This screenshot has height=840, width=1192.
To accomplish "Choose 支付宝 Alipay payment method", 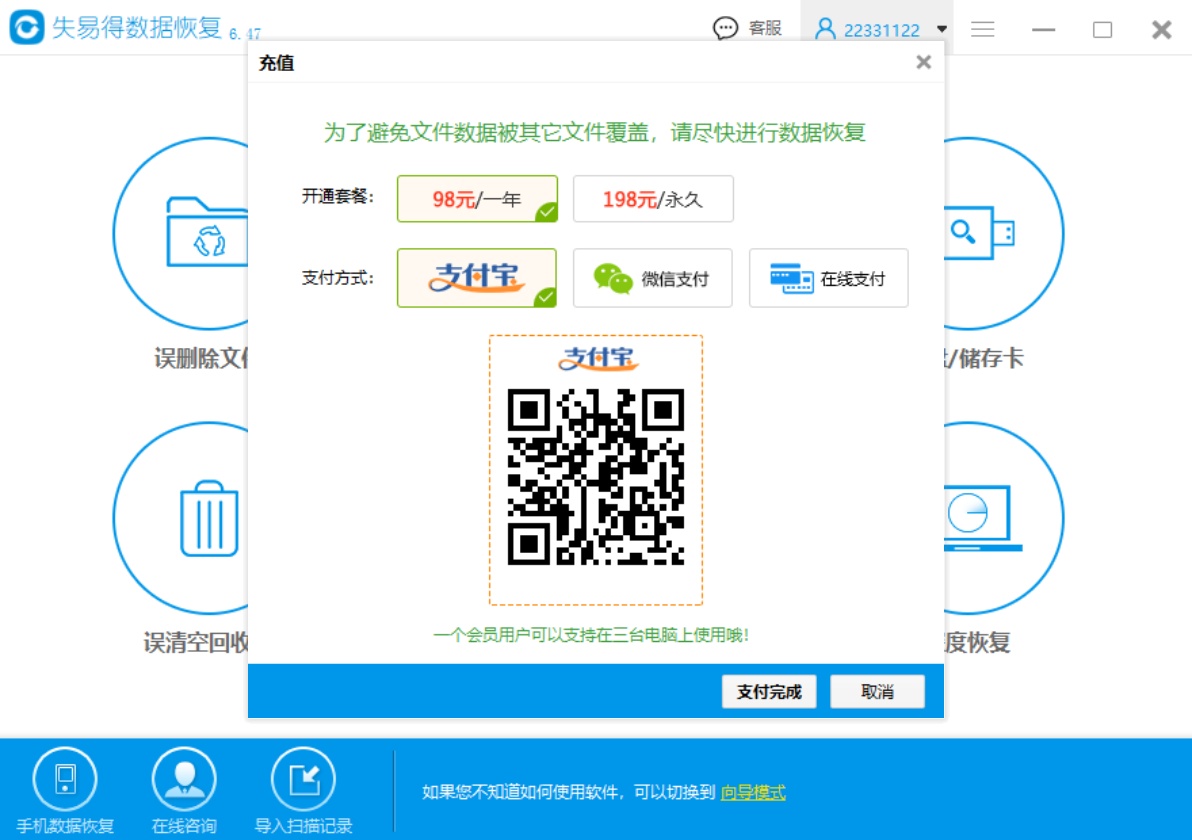I will click(477, 277).
